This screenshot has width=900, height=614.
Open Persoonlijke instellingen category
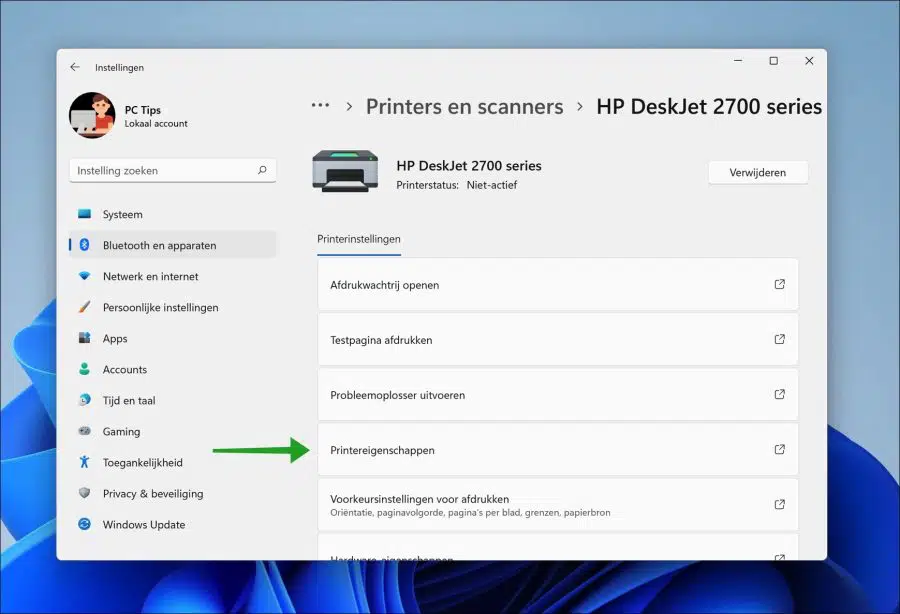(x=172, y=307)
